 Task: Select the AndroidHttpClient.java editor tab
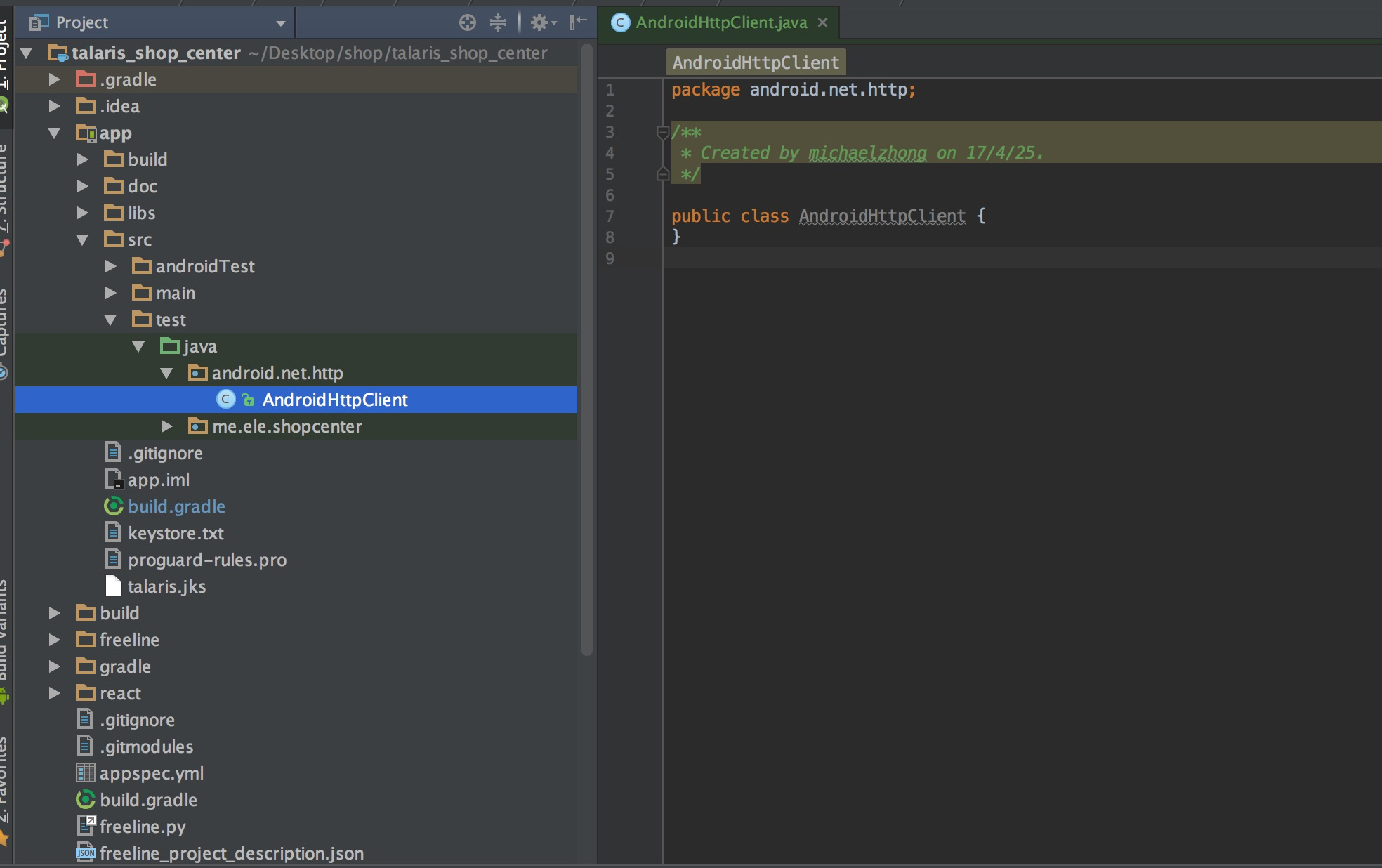[x=720, y=22]
